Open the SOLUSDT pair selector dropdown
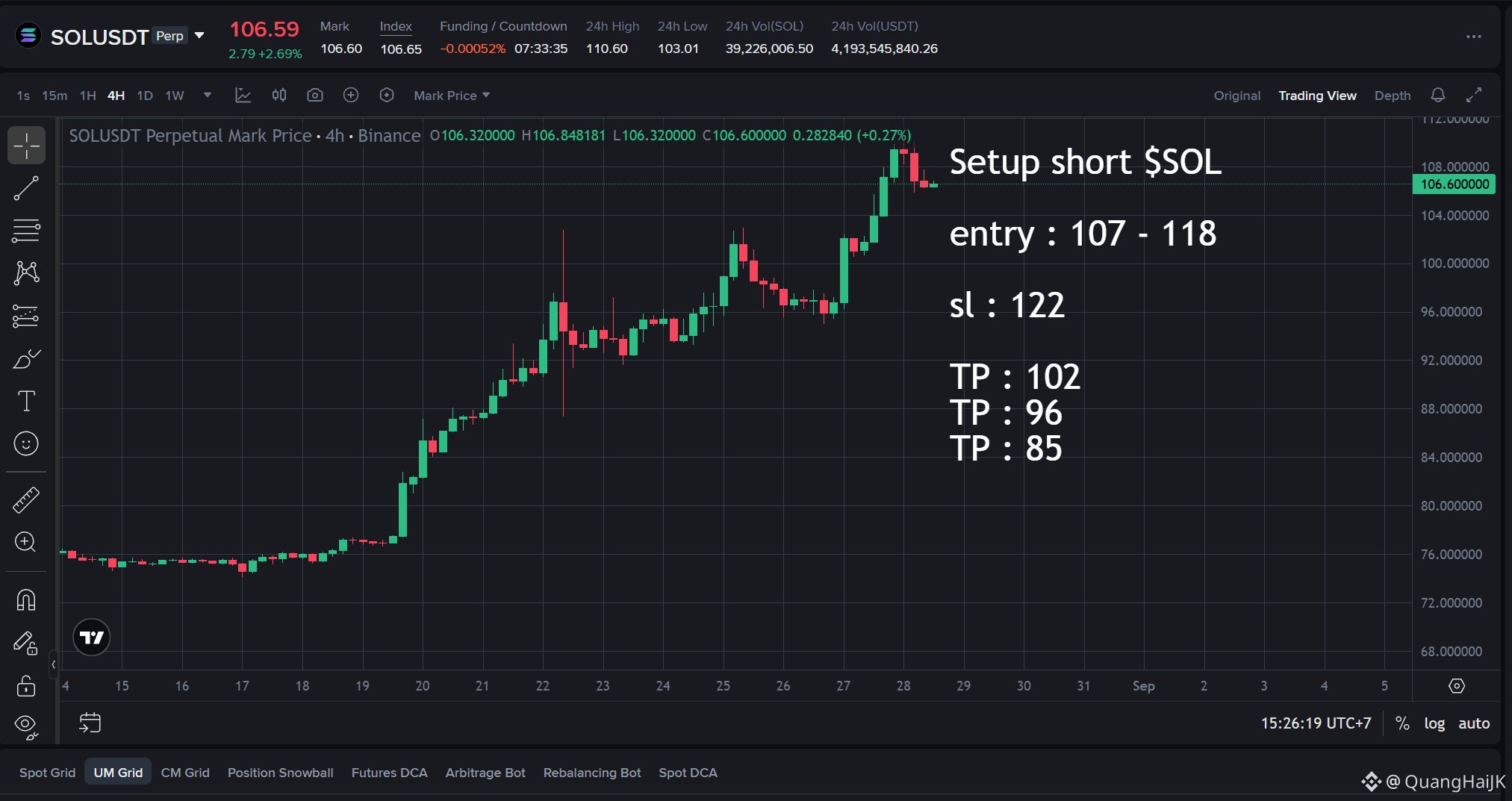The image size is (1512, 801). tap(199, 36)
